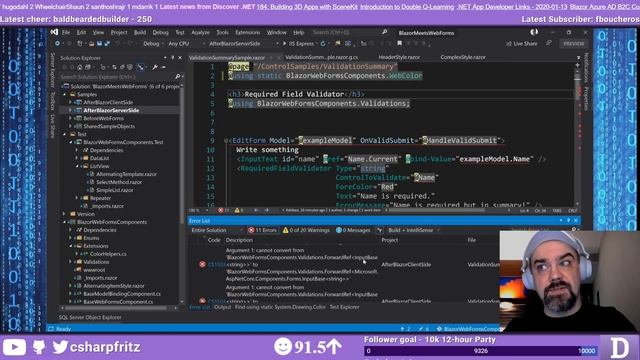The width and height of the screenshot is (640, 360).
Task: Select SimpleList.razor file in tree
Action: click(x=115, y=190)
